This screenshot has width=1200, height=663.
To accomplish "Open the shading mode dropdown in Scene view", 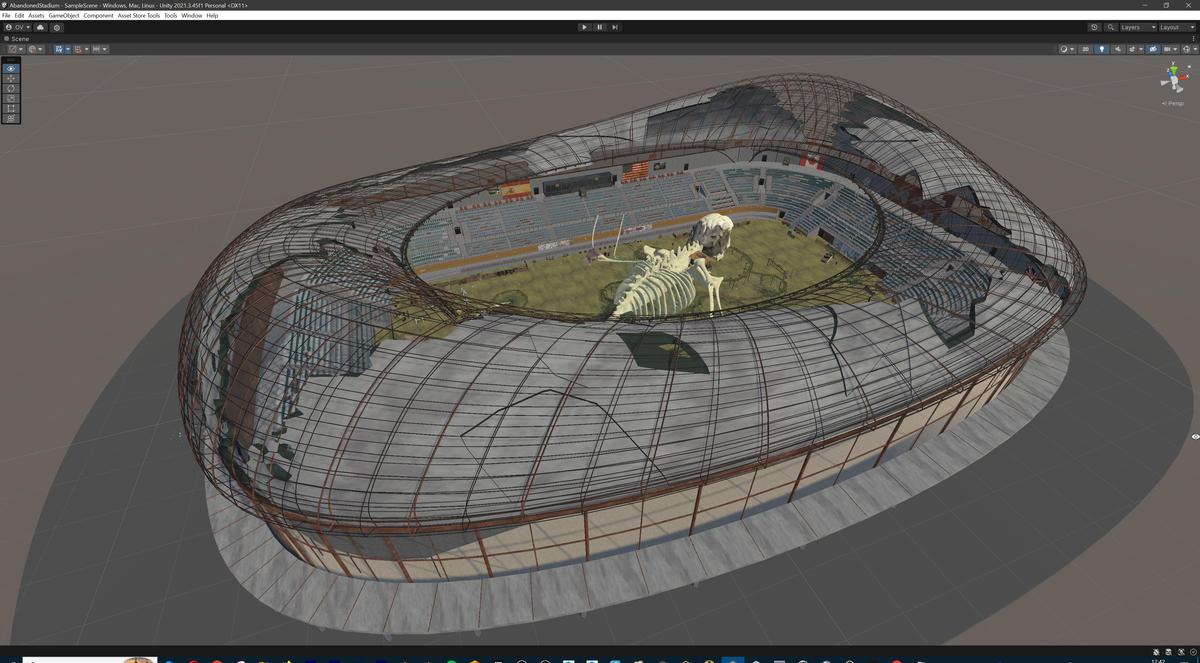I will pyautogui.click(x=1068, y=48).
